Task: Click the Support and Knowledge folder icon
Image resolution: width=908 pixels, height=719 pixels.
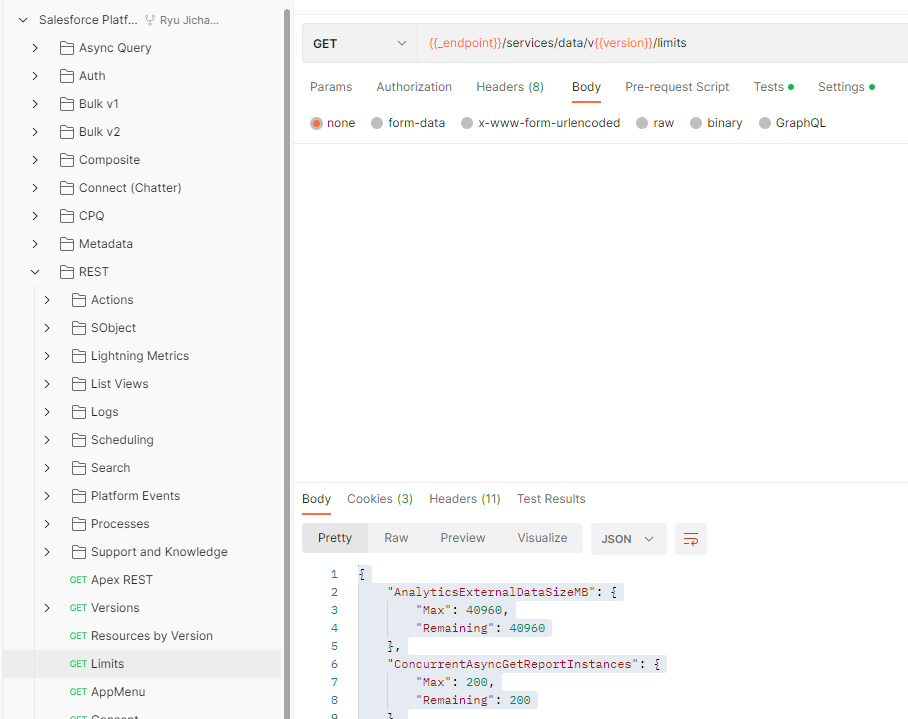Action: point(79,552)
